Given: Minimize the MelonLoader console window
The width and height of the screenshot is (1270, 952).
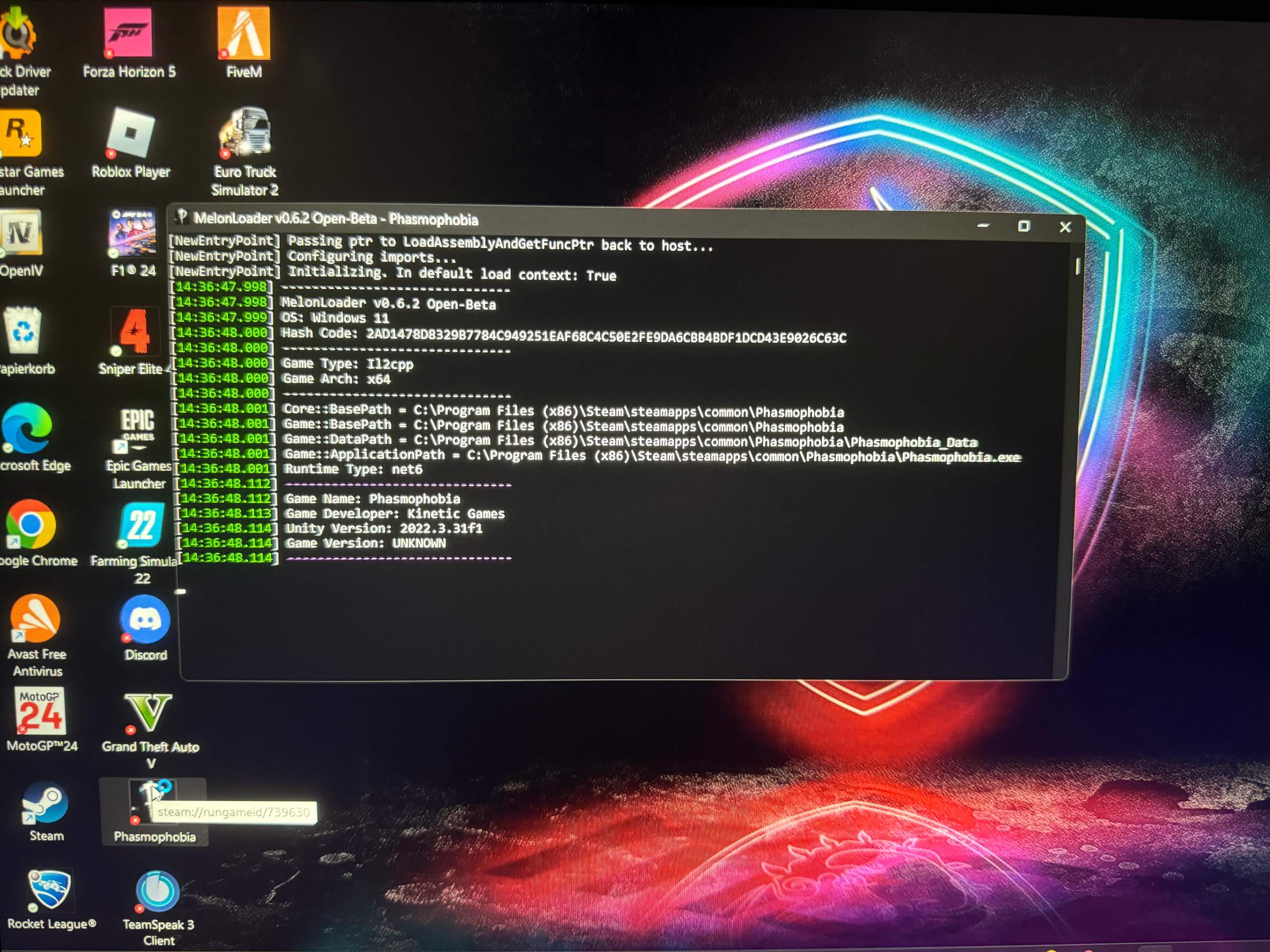Looking at the screenshot, I should [x=983, y=226].
